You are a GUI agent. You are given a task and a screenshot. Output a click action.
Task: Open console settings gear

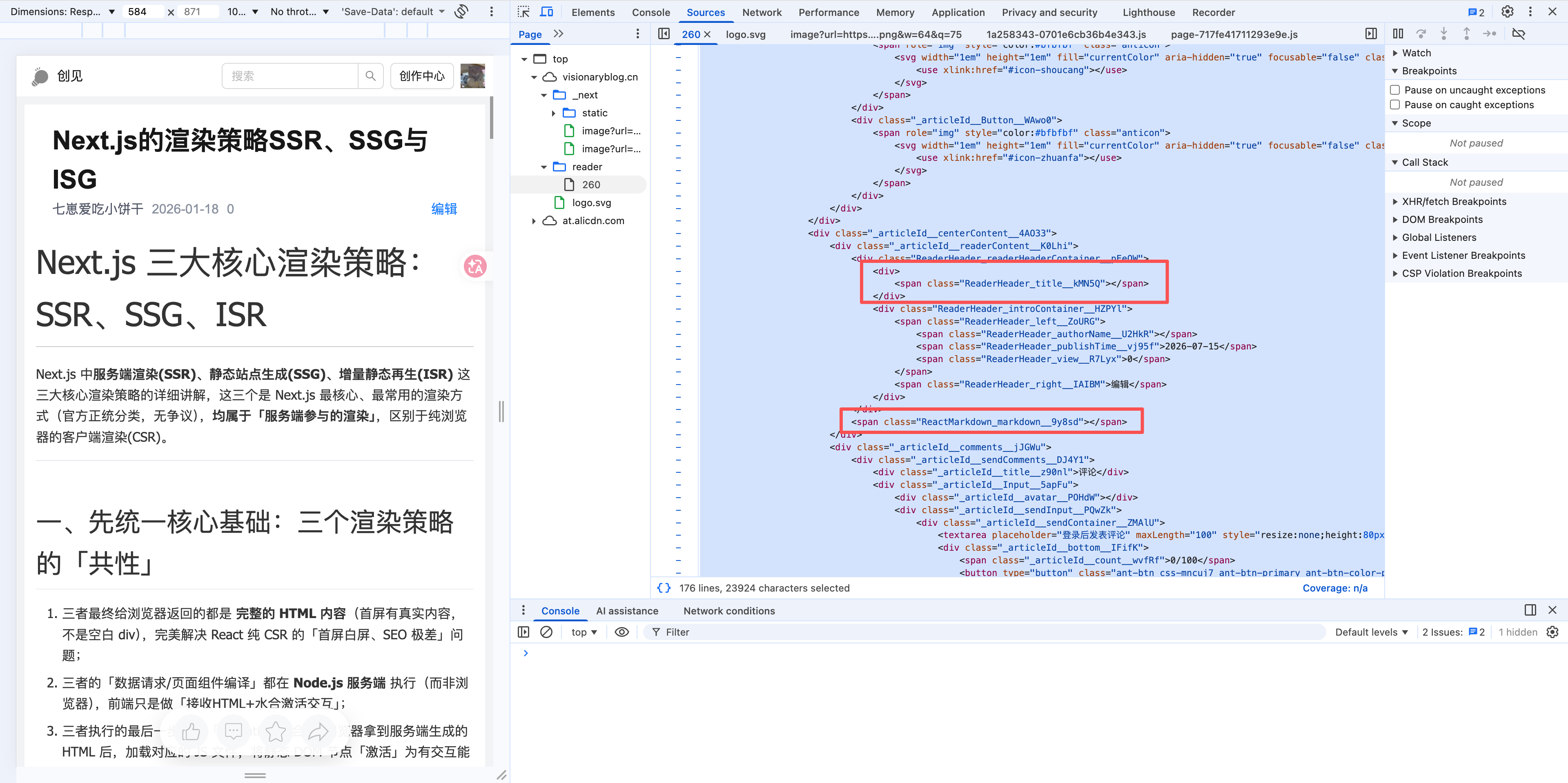1553,632
